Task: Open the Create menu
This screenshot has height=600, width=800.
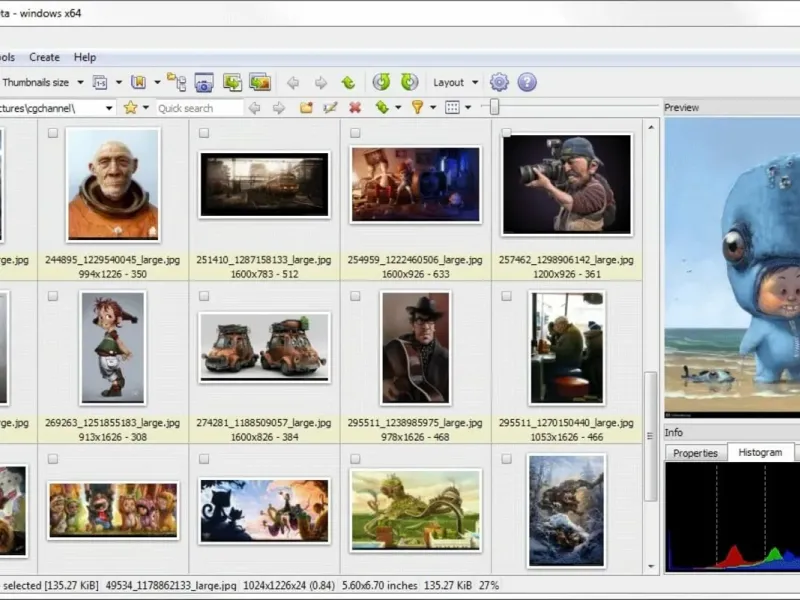Action: pos(44,57)
